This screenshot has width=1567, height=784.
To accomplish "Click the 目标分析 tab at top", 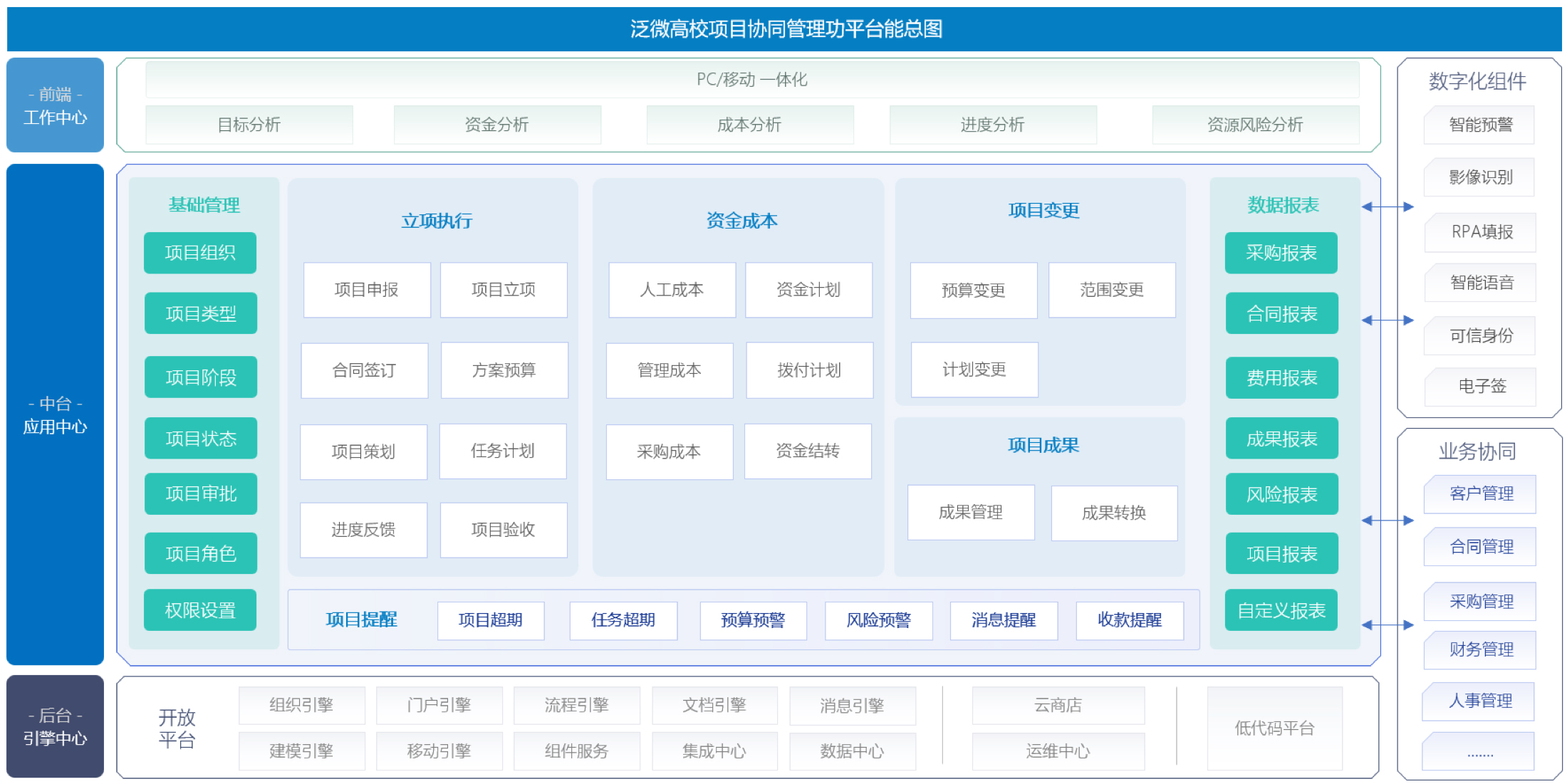I will click(x=249, y=125).
